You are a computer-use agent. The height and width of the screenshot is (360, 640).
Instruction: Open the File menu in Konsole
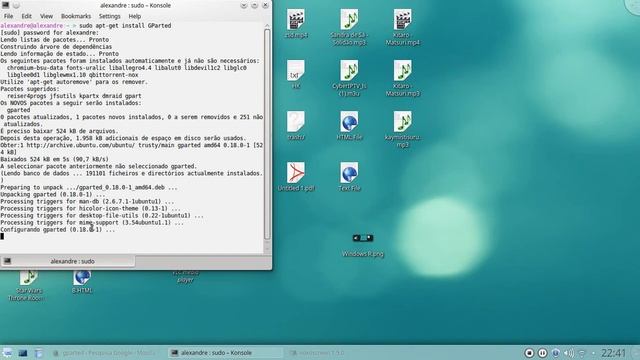tap(9, 16)
